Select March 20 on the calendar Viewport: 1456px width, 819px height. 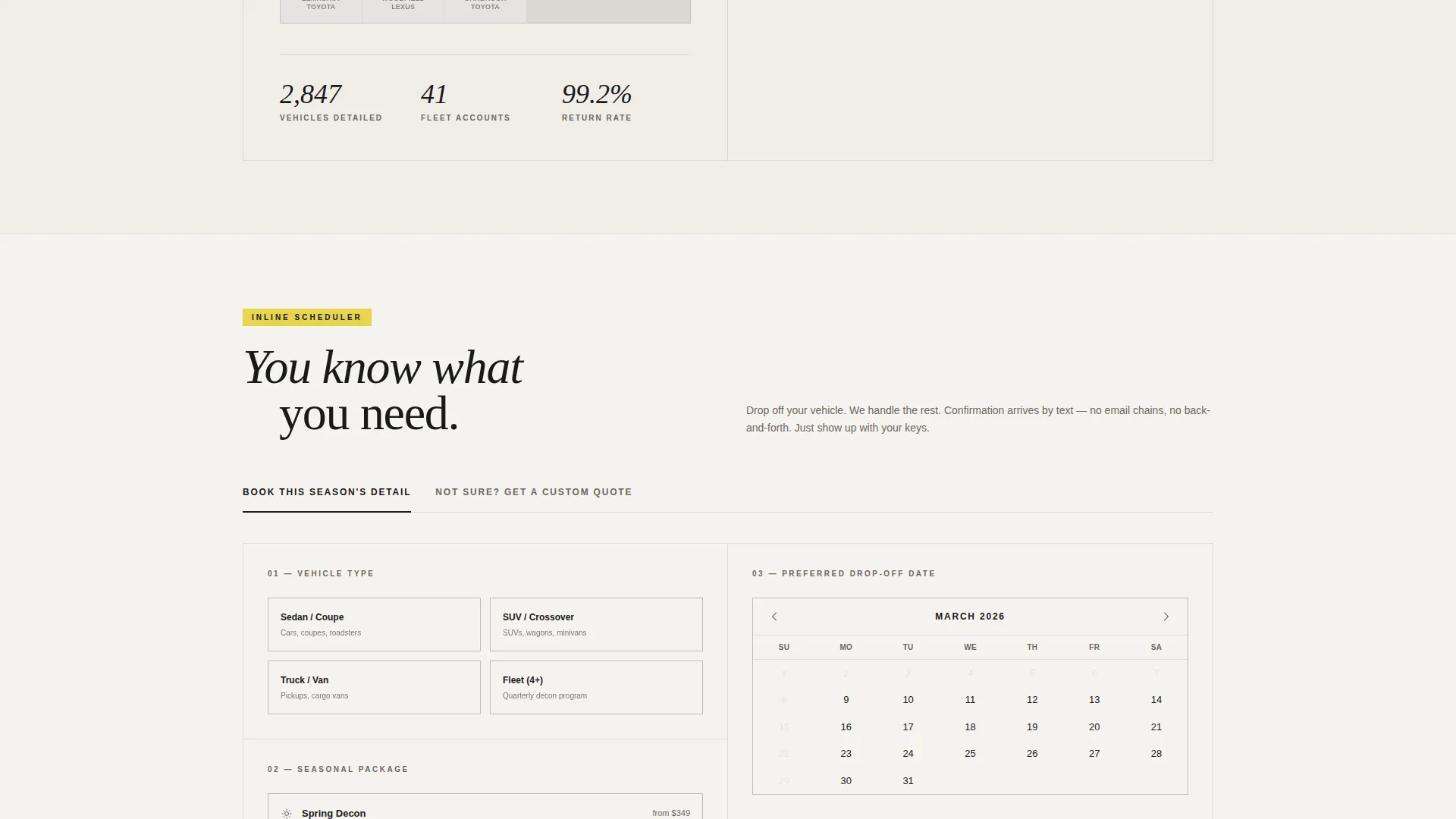coord(1094,727)
